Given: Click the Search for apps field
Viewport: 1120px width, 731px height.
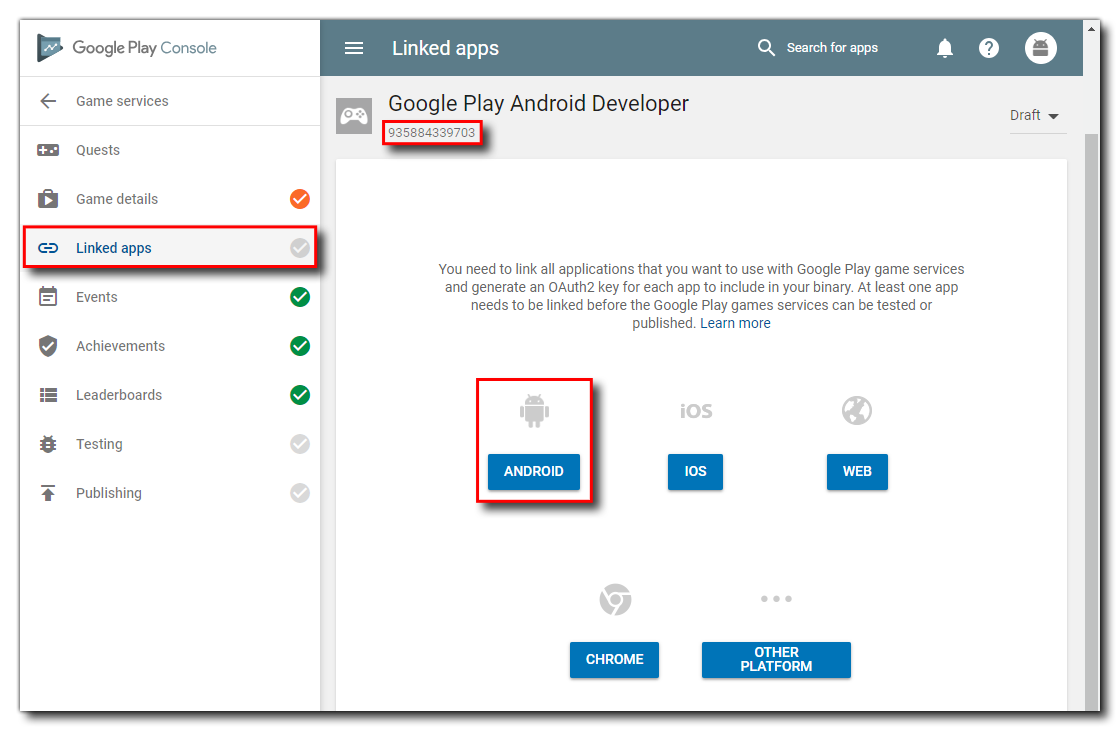Looking at the screenshot, I should pos(832,48).
